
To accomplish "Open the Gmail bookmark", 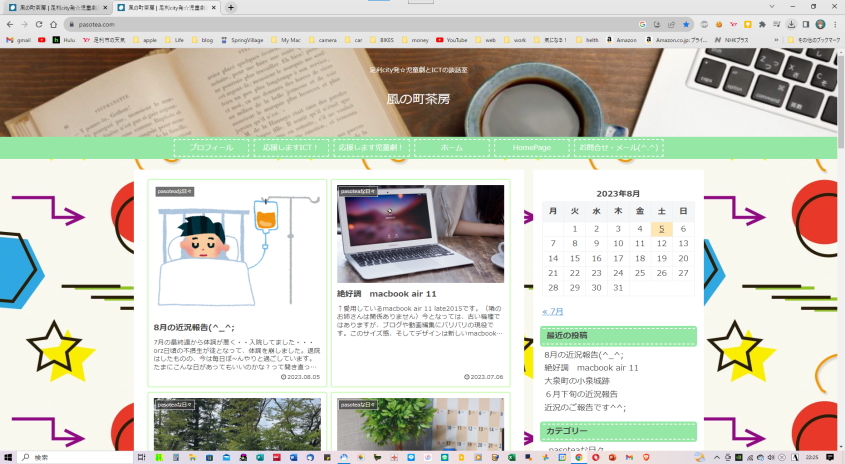I will coord(18,40).
